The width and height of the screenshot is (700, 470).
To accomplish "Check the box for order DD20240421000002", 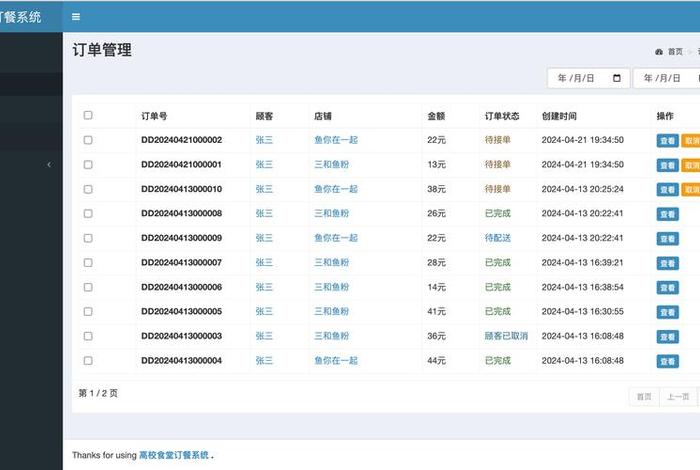I will click(x=88, y=140).
